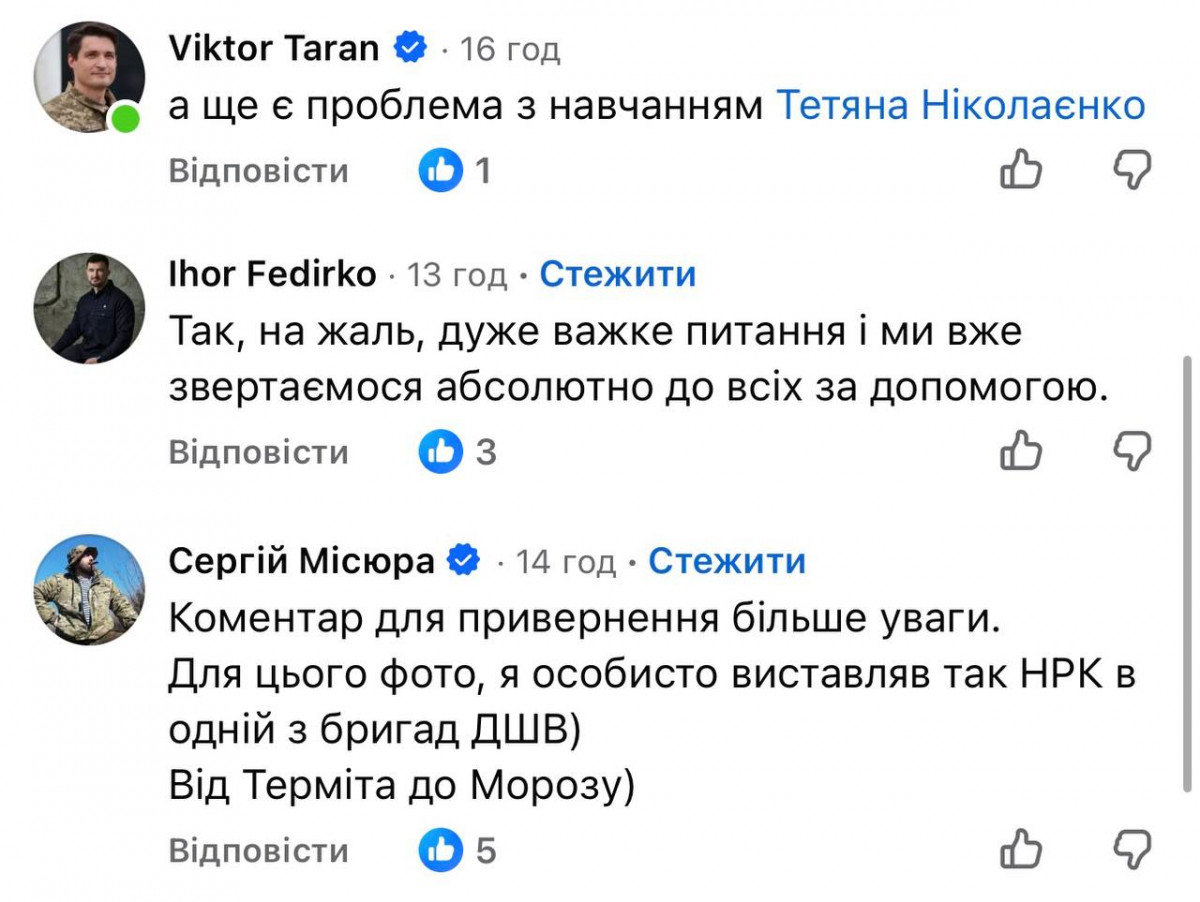Like Viktor Taran's comment with thumbs up
The width and height of the screenshot is (1200, 902).
coord(1021,171)
